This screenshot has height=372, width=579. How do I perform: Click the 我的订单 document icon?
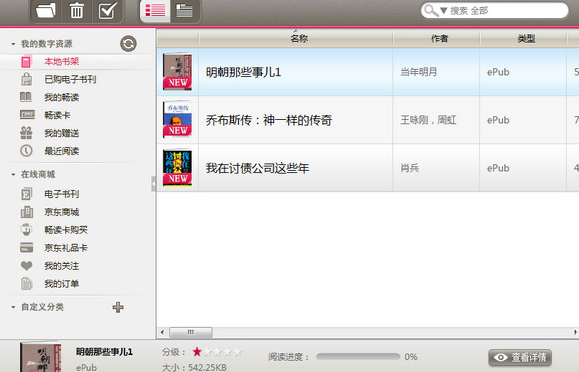(x=26, y=284)
